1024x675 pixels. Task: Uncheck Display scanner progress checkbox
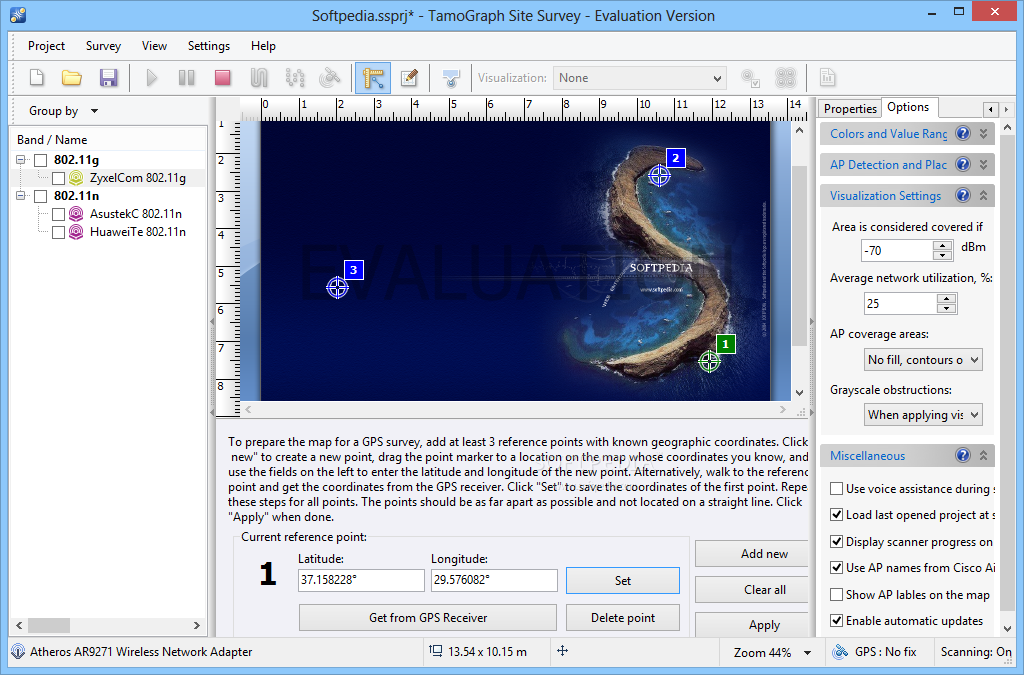tap(836, 542)
